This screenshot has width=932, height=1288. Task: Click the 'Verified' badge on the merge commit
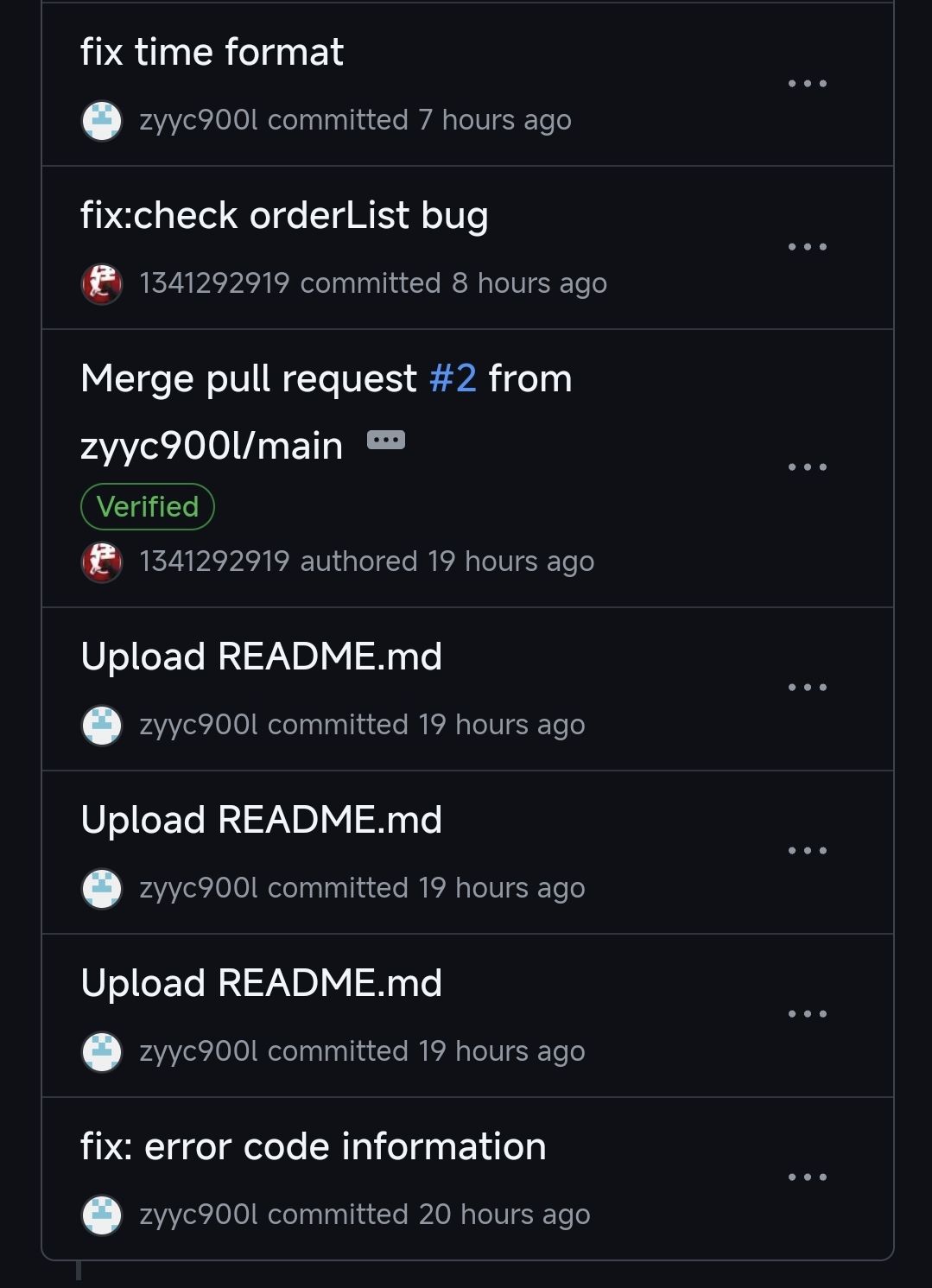148,507
